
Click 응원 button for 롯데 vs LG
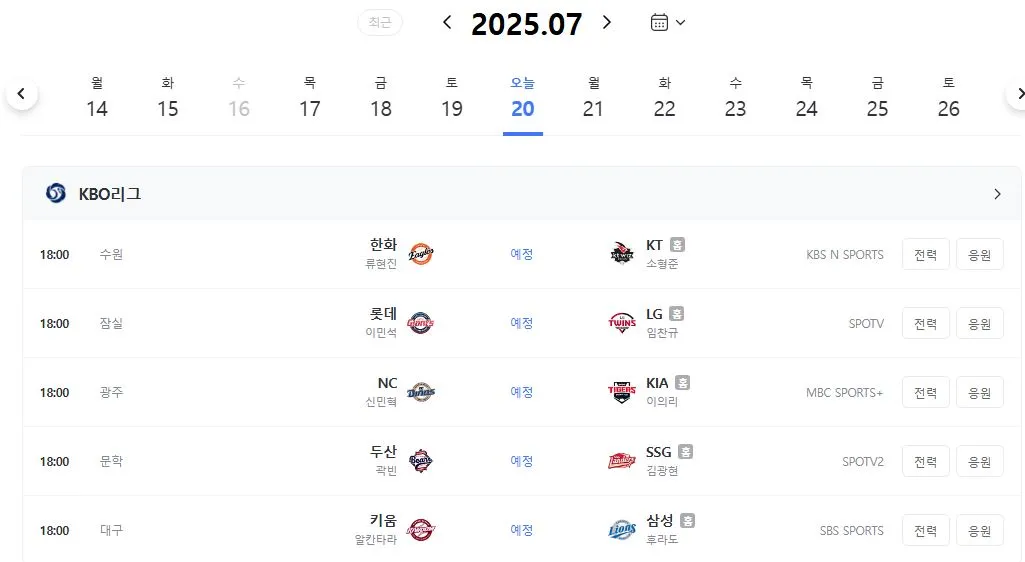[979, 323]
